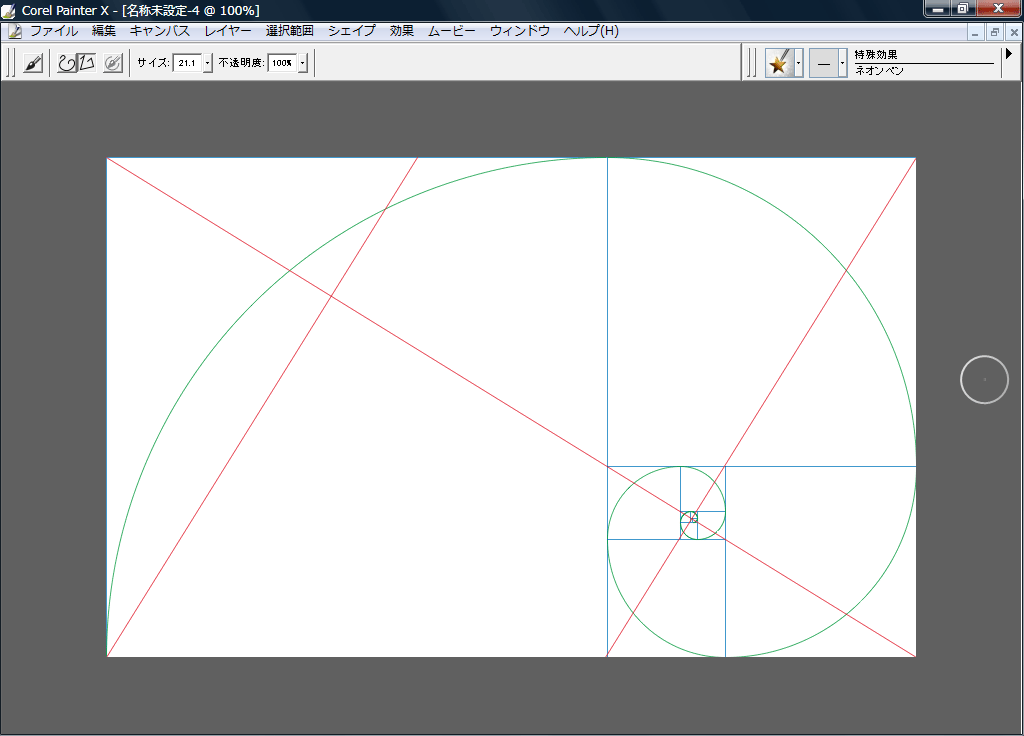Open the brush selector flyout menu arrow
1024x736 pixels.
click(x=1008, y=54)
